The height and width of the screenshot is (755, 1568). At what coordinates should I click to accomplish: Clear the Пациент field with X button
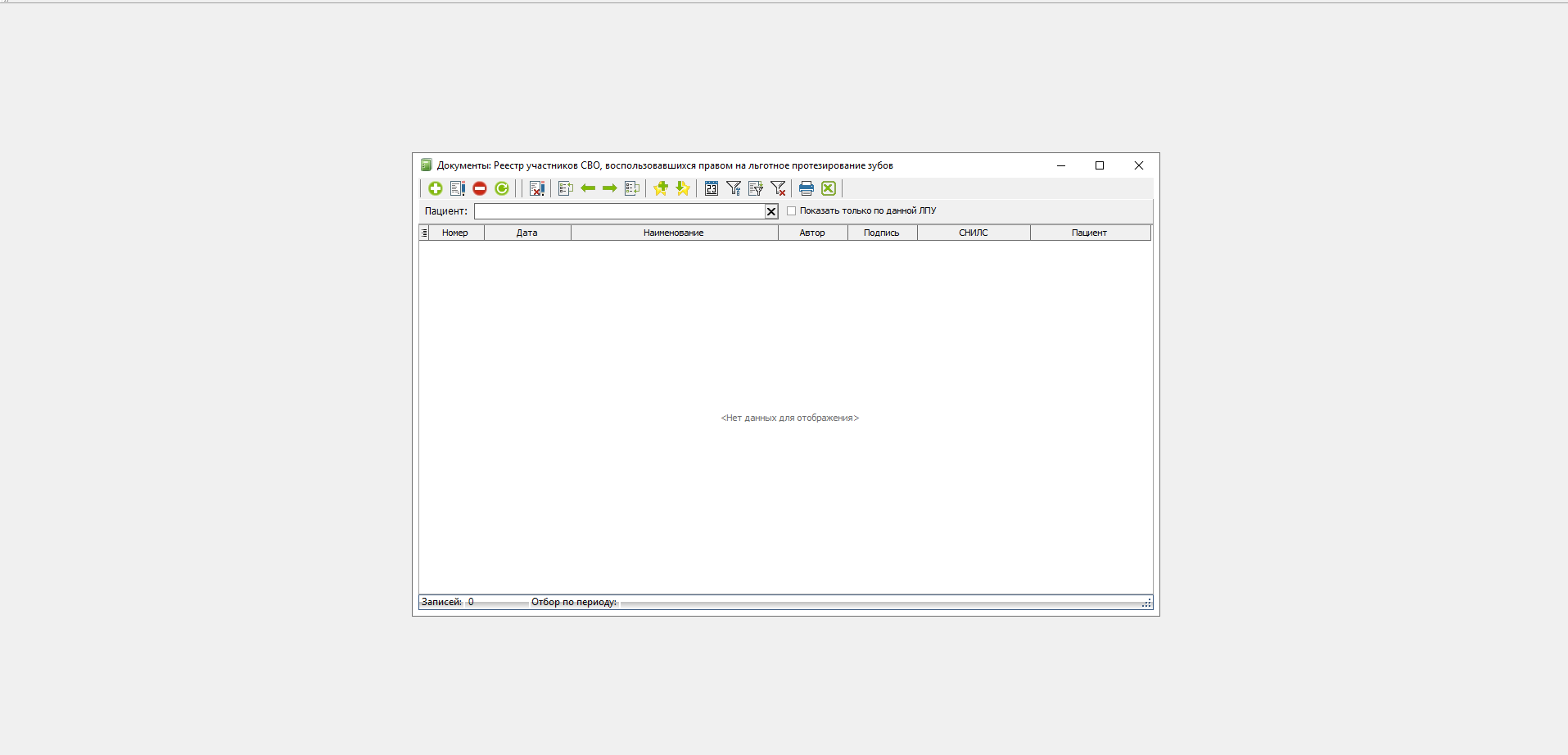(771, 211)
